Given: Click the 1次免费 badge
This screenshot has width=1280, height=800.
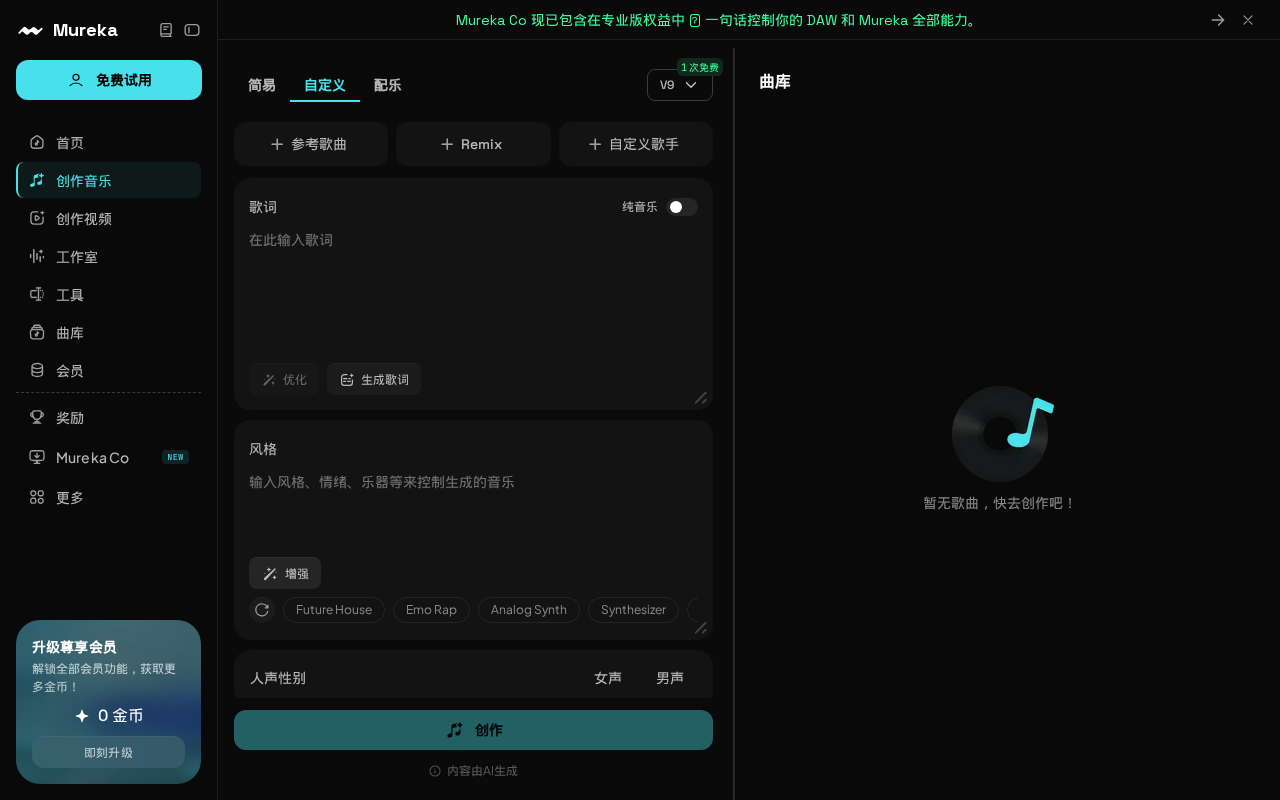Looking at the screenshot, I should 700,67.
